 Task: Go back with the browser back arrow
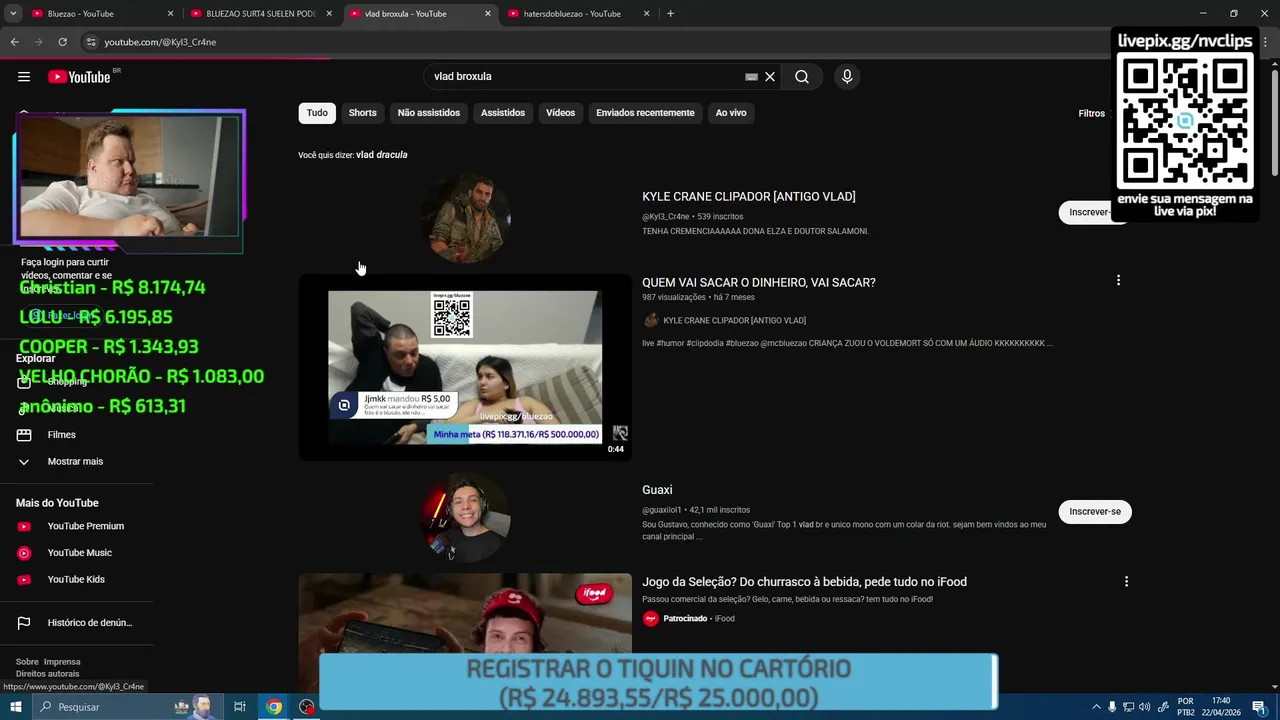[14, 42]
